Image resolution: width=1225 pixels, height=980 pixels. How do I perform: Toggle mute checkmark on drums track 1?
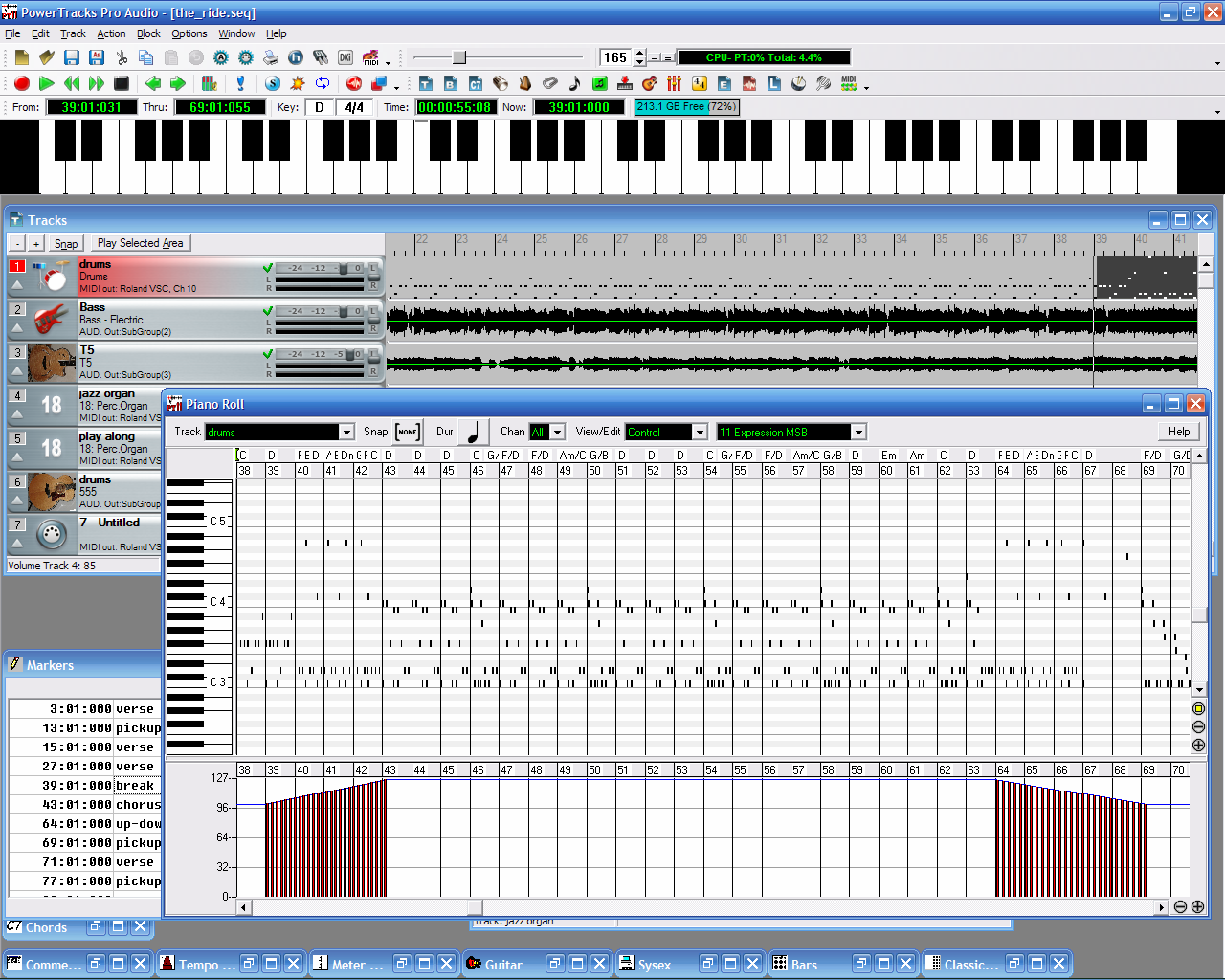(x=268, y=268)
